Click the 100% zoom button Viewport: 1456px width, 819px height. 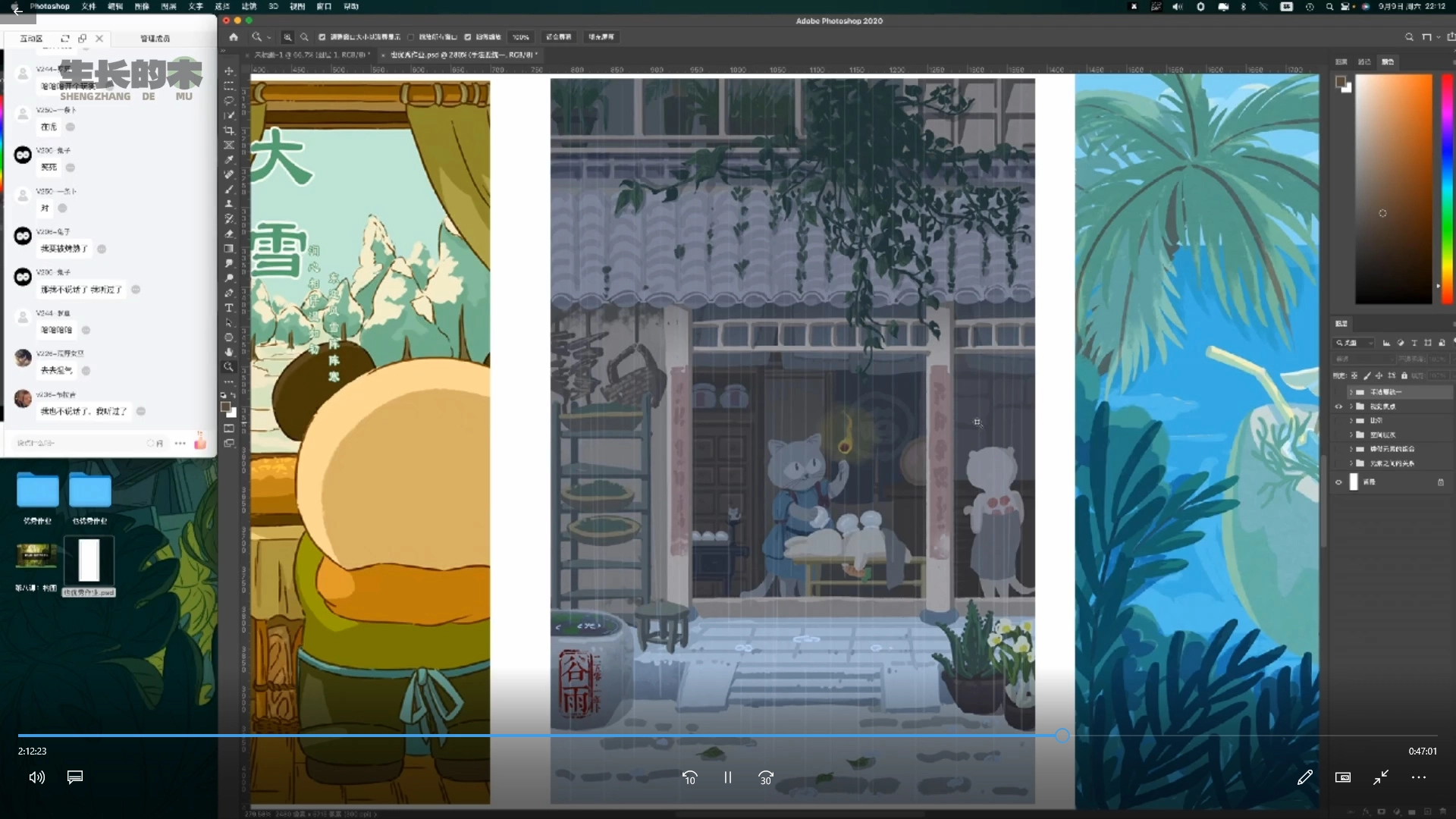pyautogui.click(x=520, y=37)
